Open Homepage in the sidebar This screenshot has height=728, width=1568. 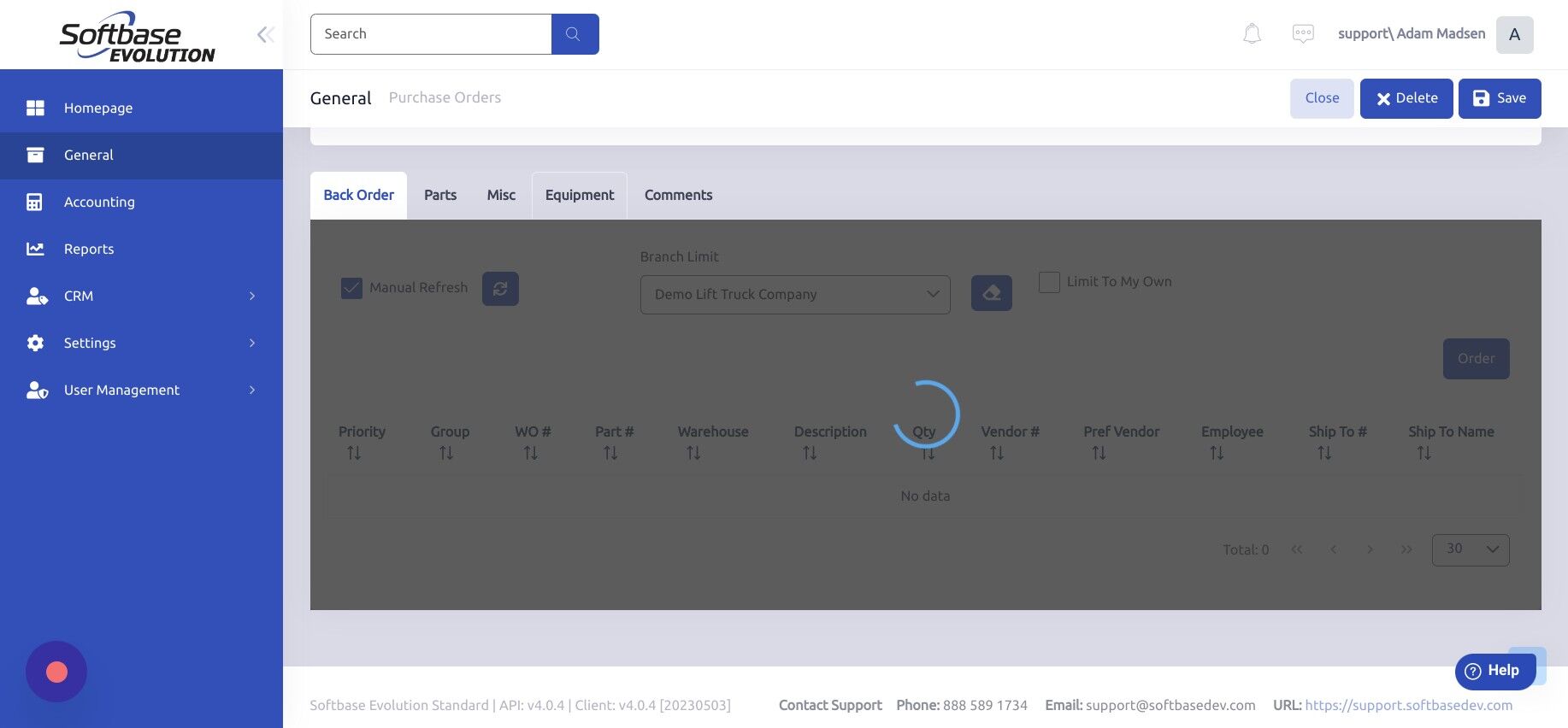(x=141, y=108)
